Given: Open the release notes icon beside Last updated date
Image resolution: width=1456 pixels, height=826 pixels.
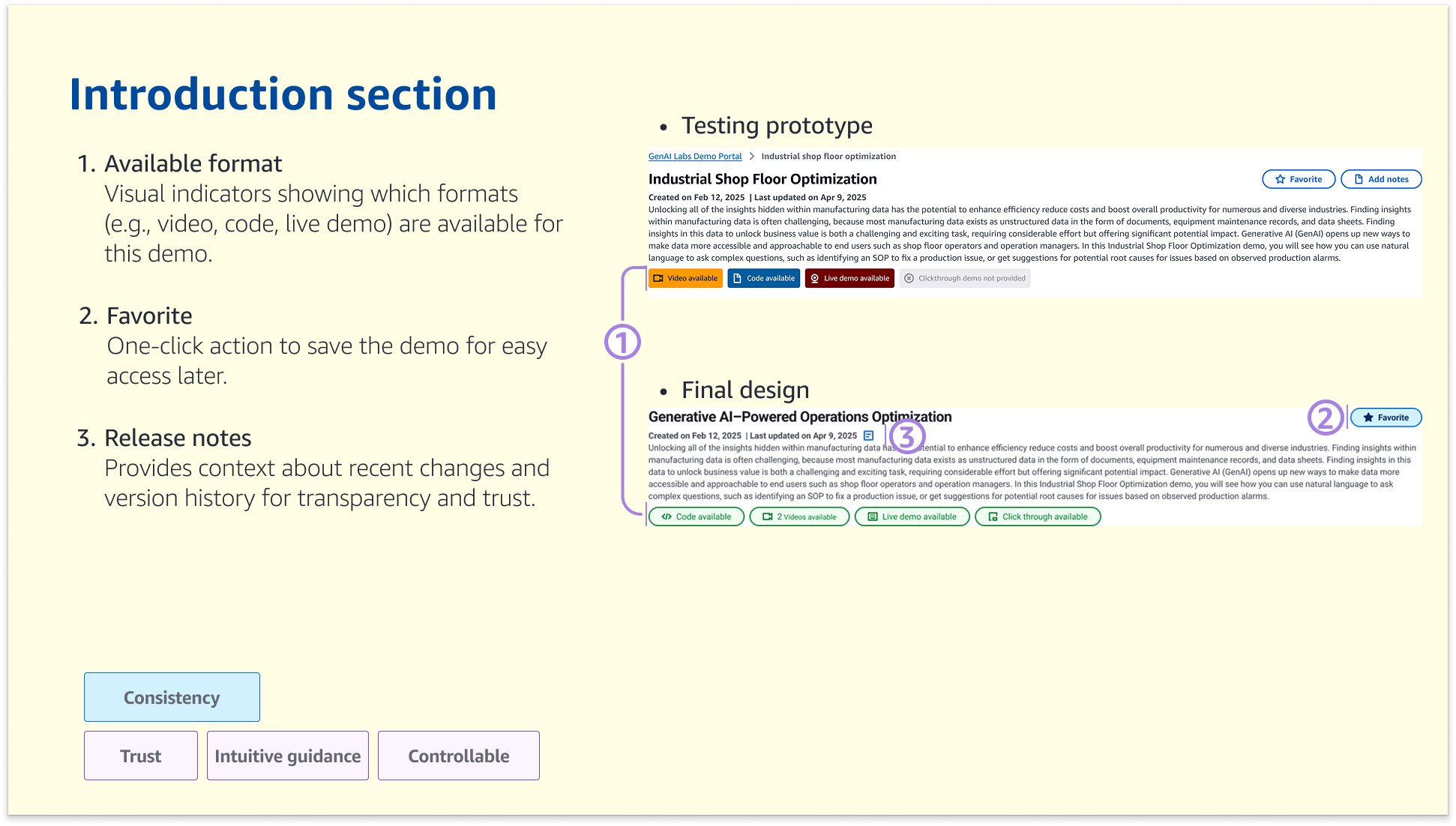Looking at the screenshot, I should [867, 435].
